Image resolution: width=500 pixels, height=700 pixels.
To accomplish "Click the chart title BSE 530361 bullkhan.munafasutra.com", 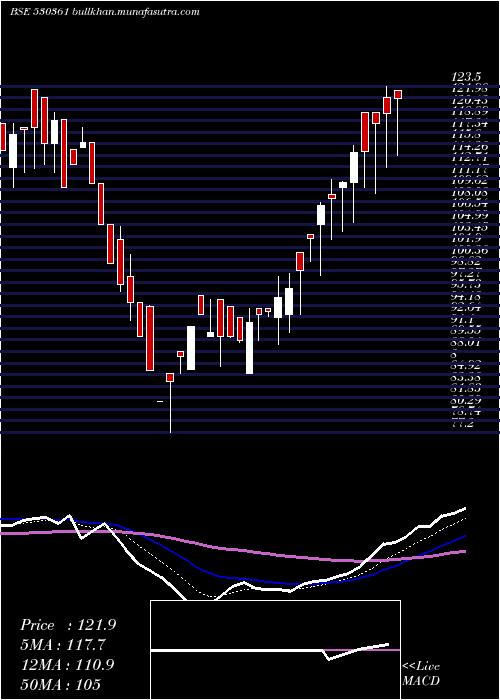I will [x=104, y=12].
